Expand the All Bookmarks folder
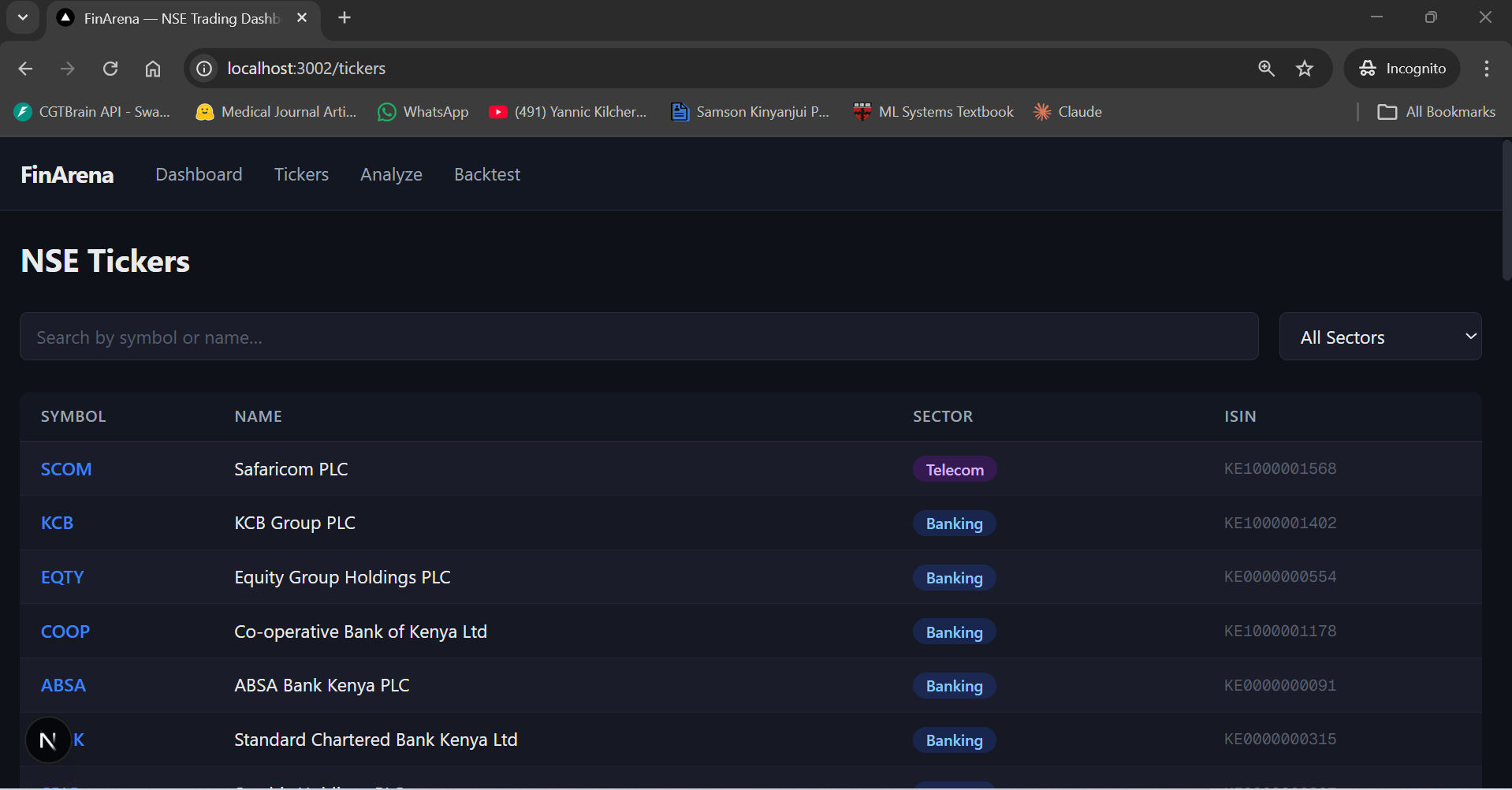 pos(1436,111)
